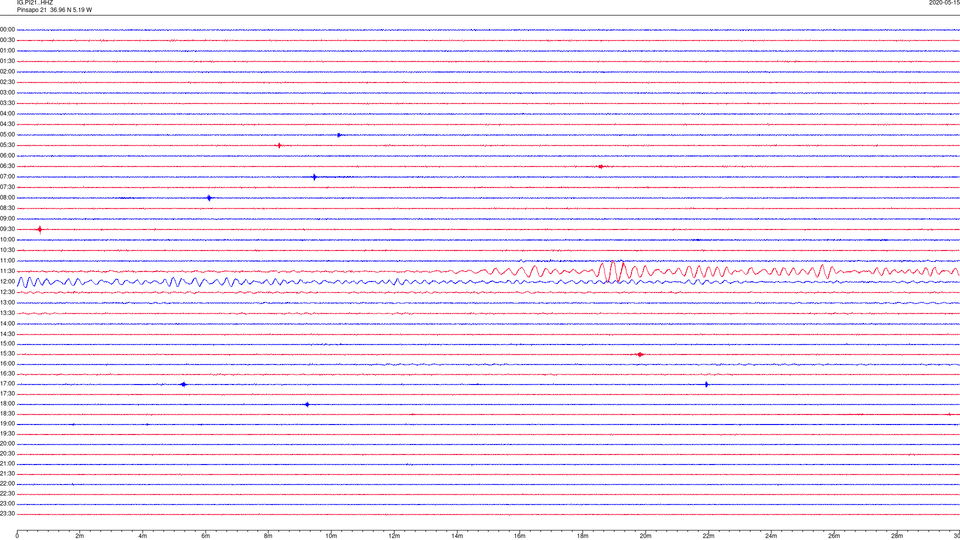Click the 06:30 time label
The width and height of the screenshot is (960, 540).
click(7, 166)
